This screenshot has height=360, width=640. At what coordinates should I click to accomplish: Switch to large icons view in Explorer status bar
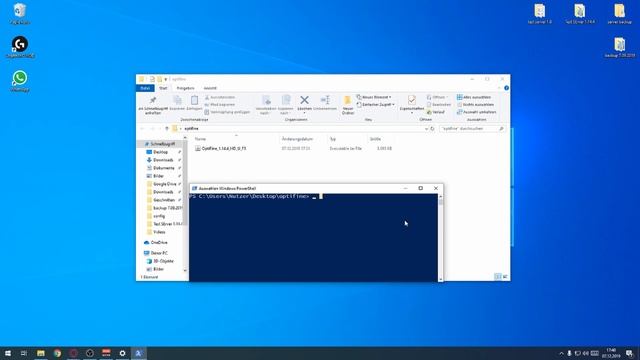pyautogui.click(x=505, y=277)
